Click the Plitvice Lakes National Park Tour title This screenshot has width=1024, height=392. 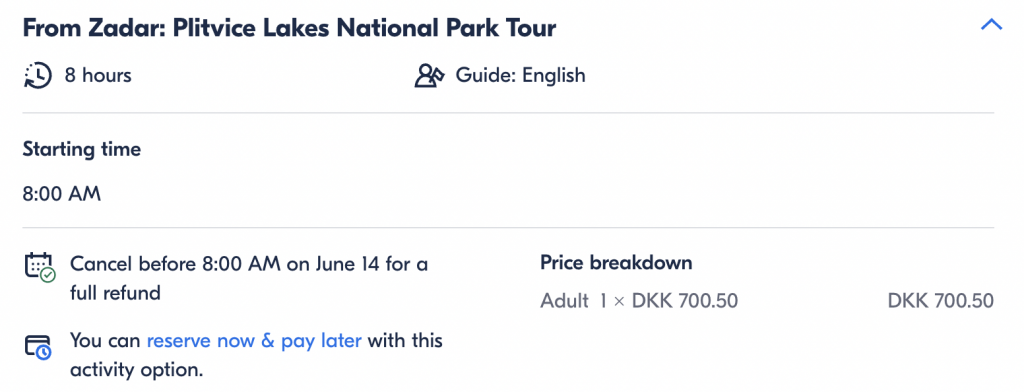coord(364,28)
